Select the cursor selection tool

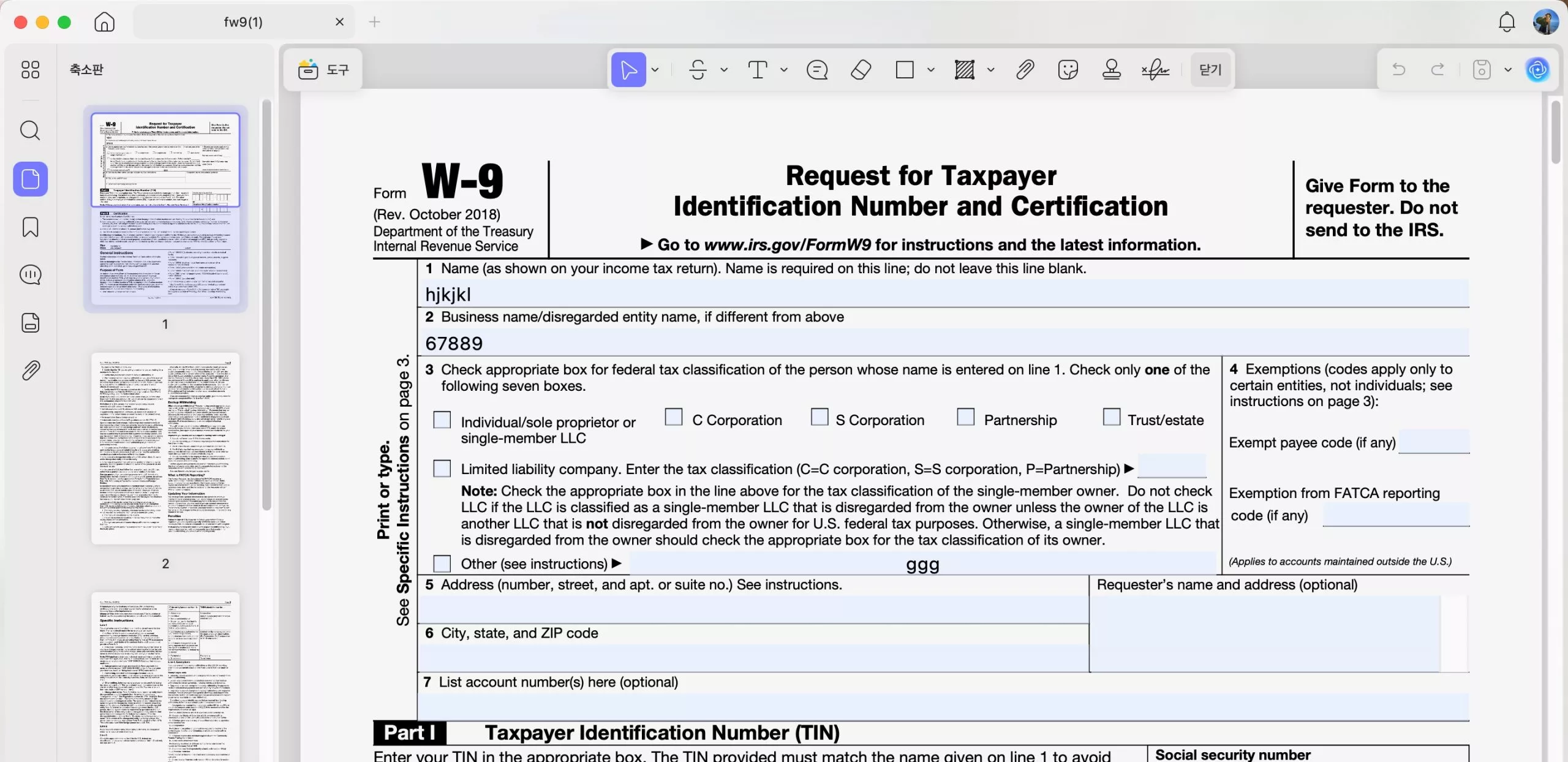coord(628,70)
